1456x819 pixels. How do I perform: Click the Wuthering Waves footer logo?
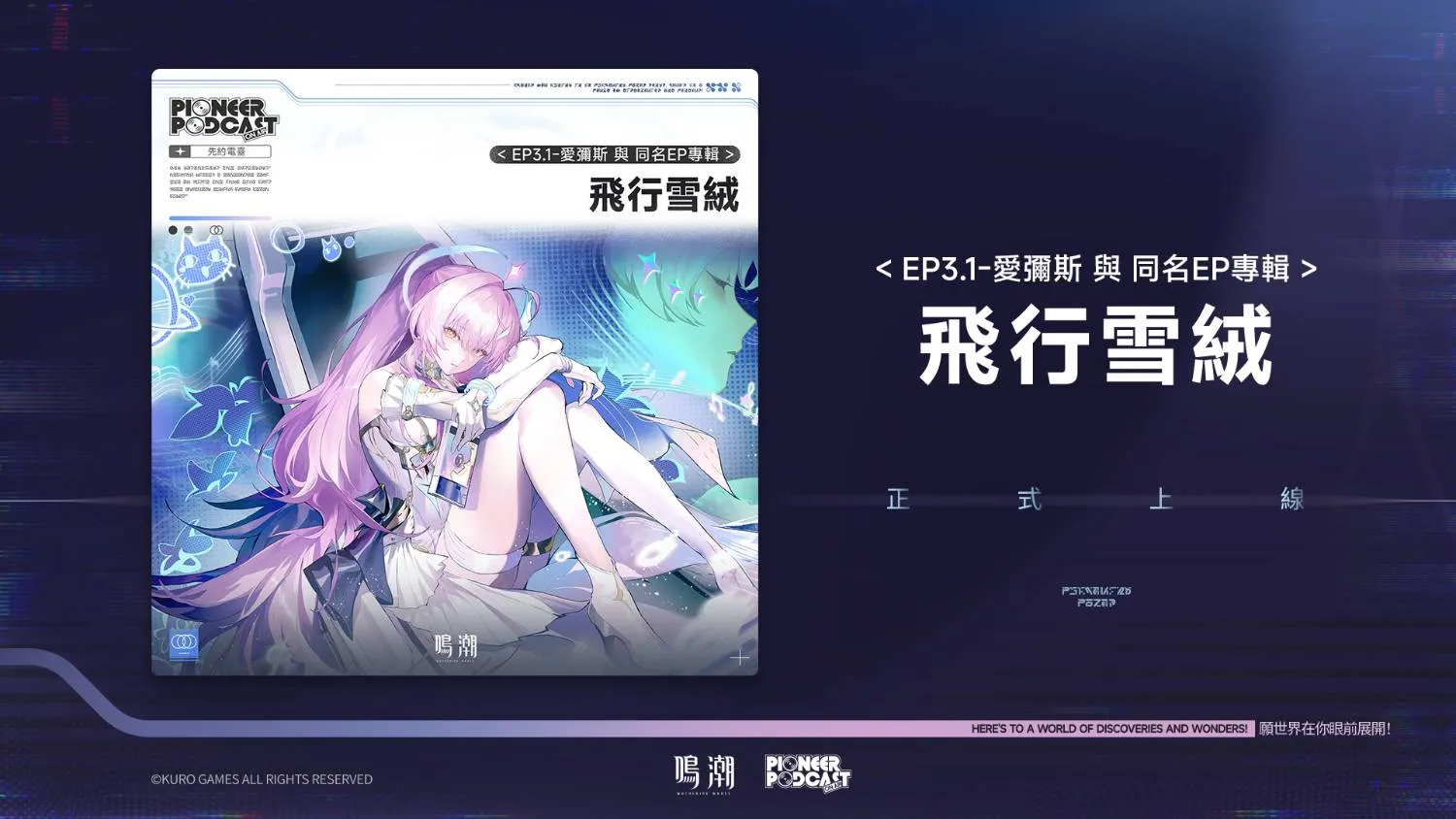(x=705, y=773)
